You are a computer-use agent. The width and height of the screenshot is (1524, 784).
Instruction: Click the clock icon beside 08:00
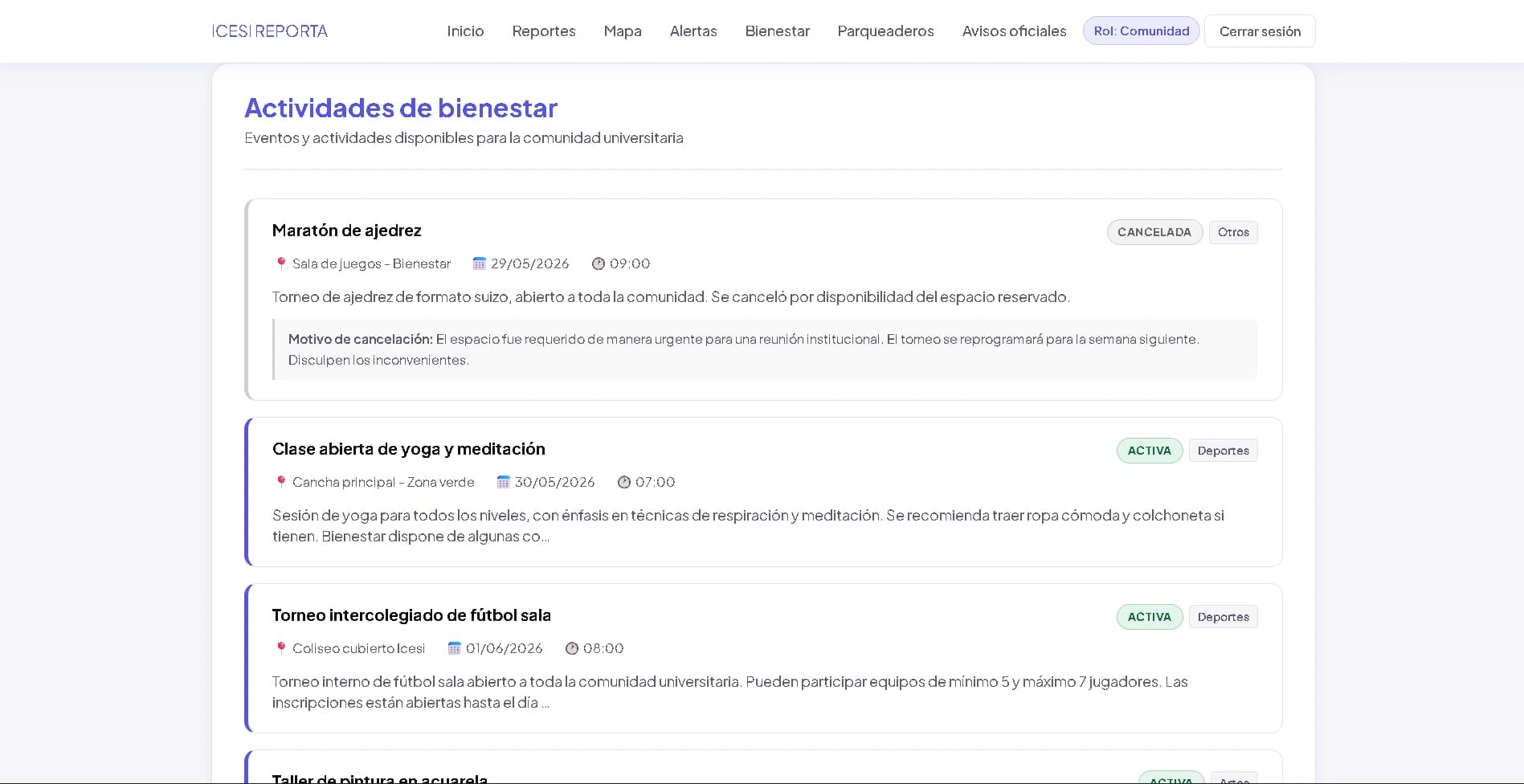tap(572, 648)
